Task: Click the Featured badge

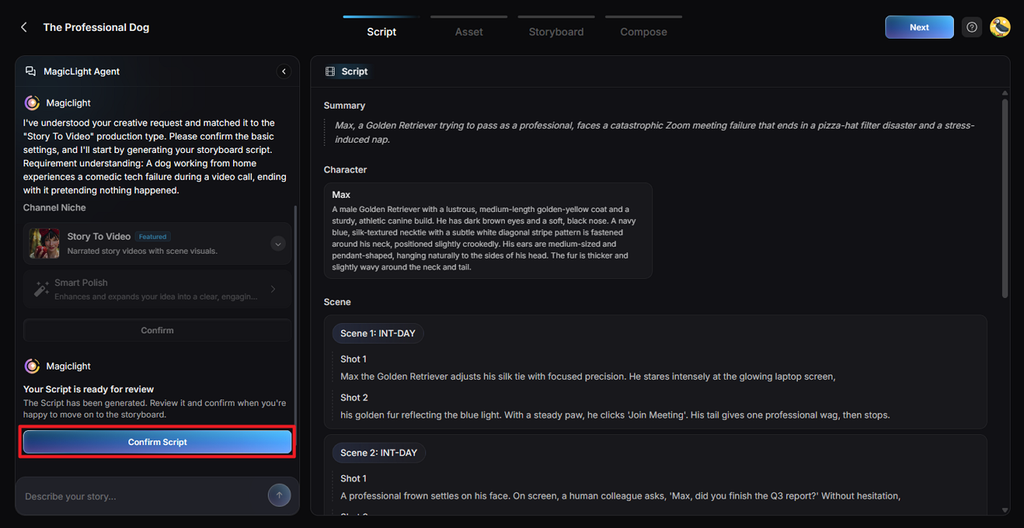Action: pos(153,237)
